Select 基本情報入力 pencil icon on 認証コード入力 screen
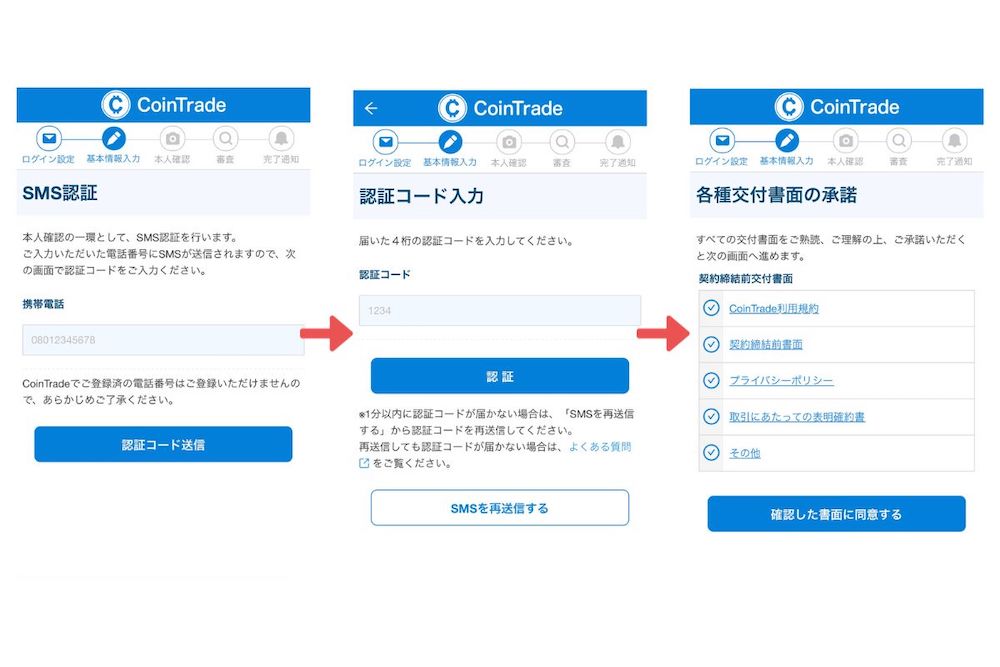The height and width of the screenshot is (667, 1000). point(450,142)
